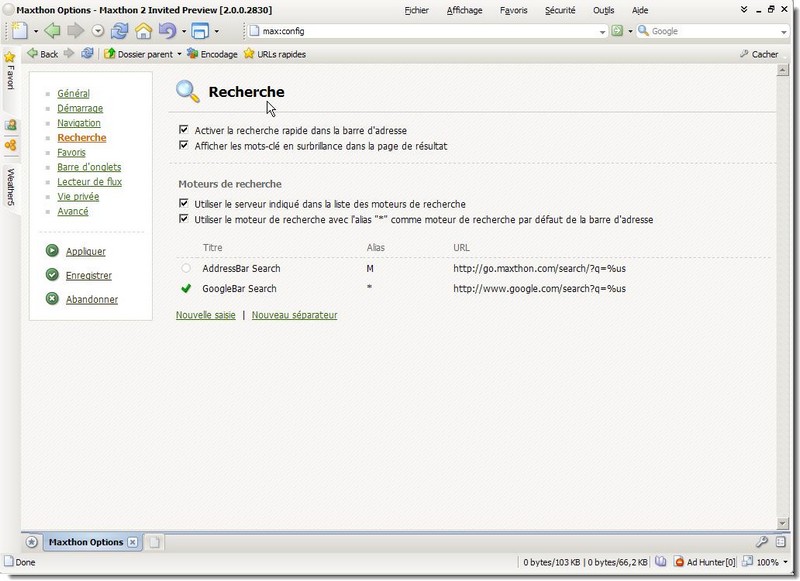Screen dimensions: 800x581
Task: Click the tab list star icon at bottom
Action: coord(32,542)
